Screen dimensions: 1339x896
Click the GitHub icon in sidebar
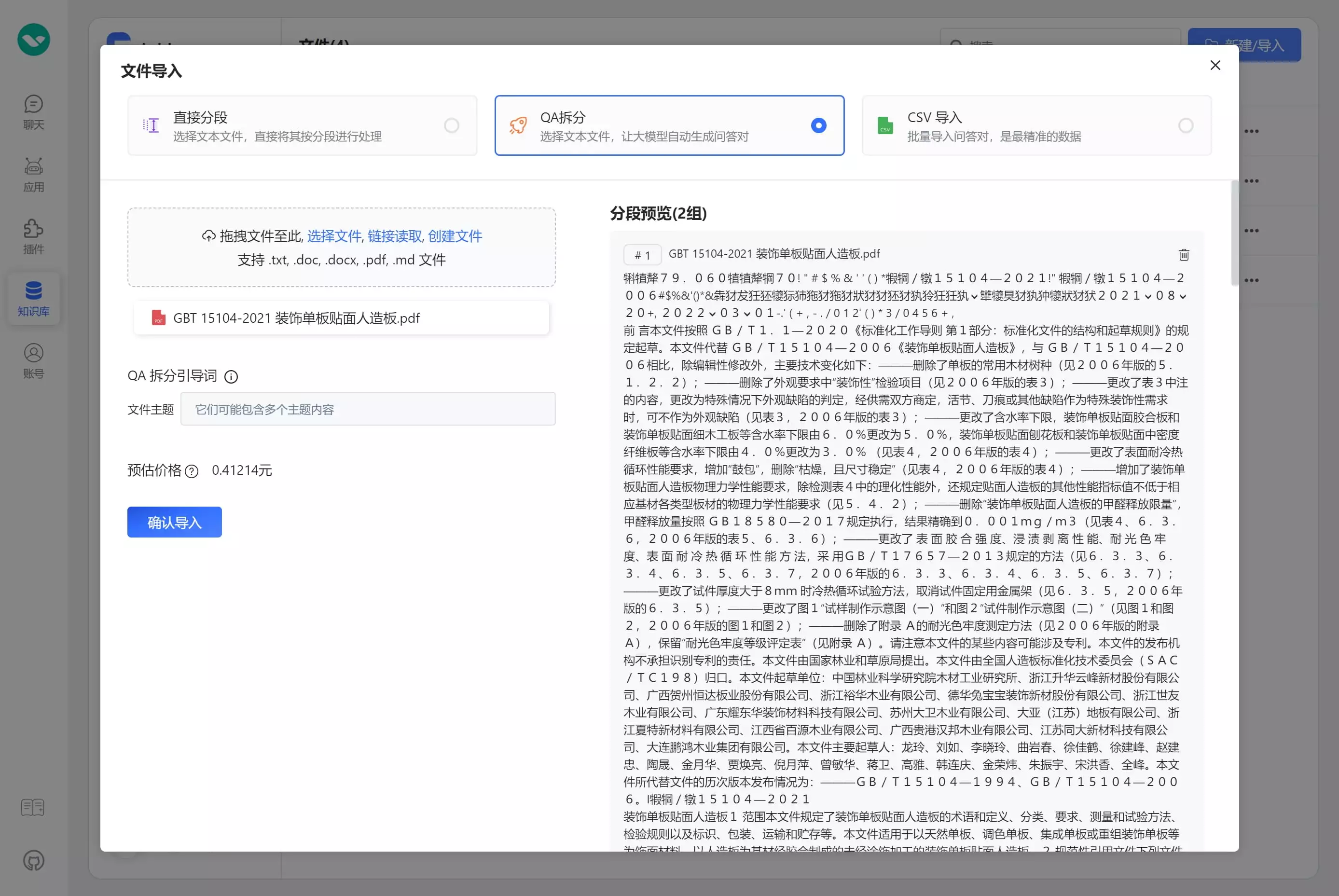(33, 860)
